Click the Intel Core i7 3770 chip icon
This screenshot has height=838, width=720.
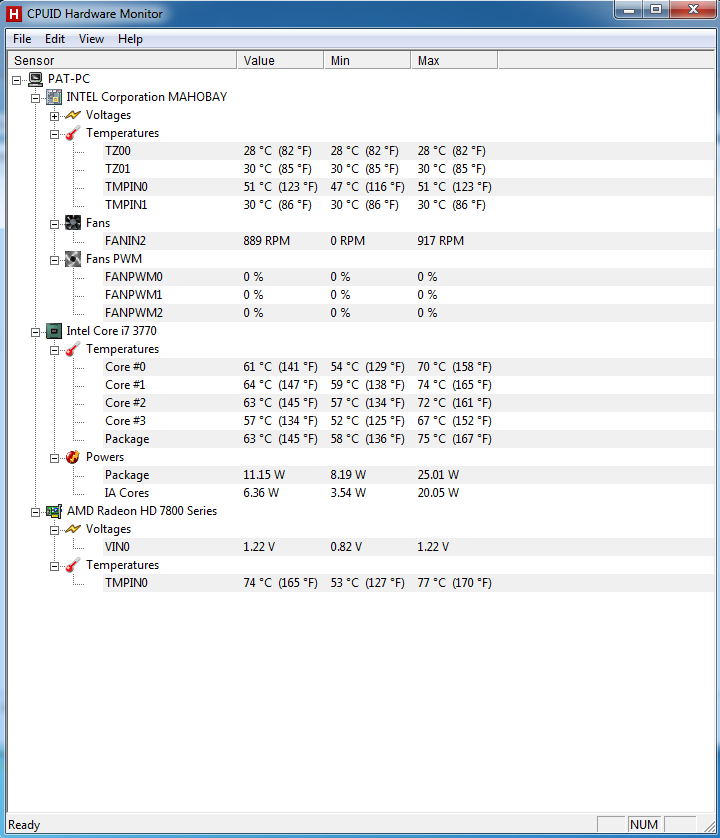point(54,331)
